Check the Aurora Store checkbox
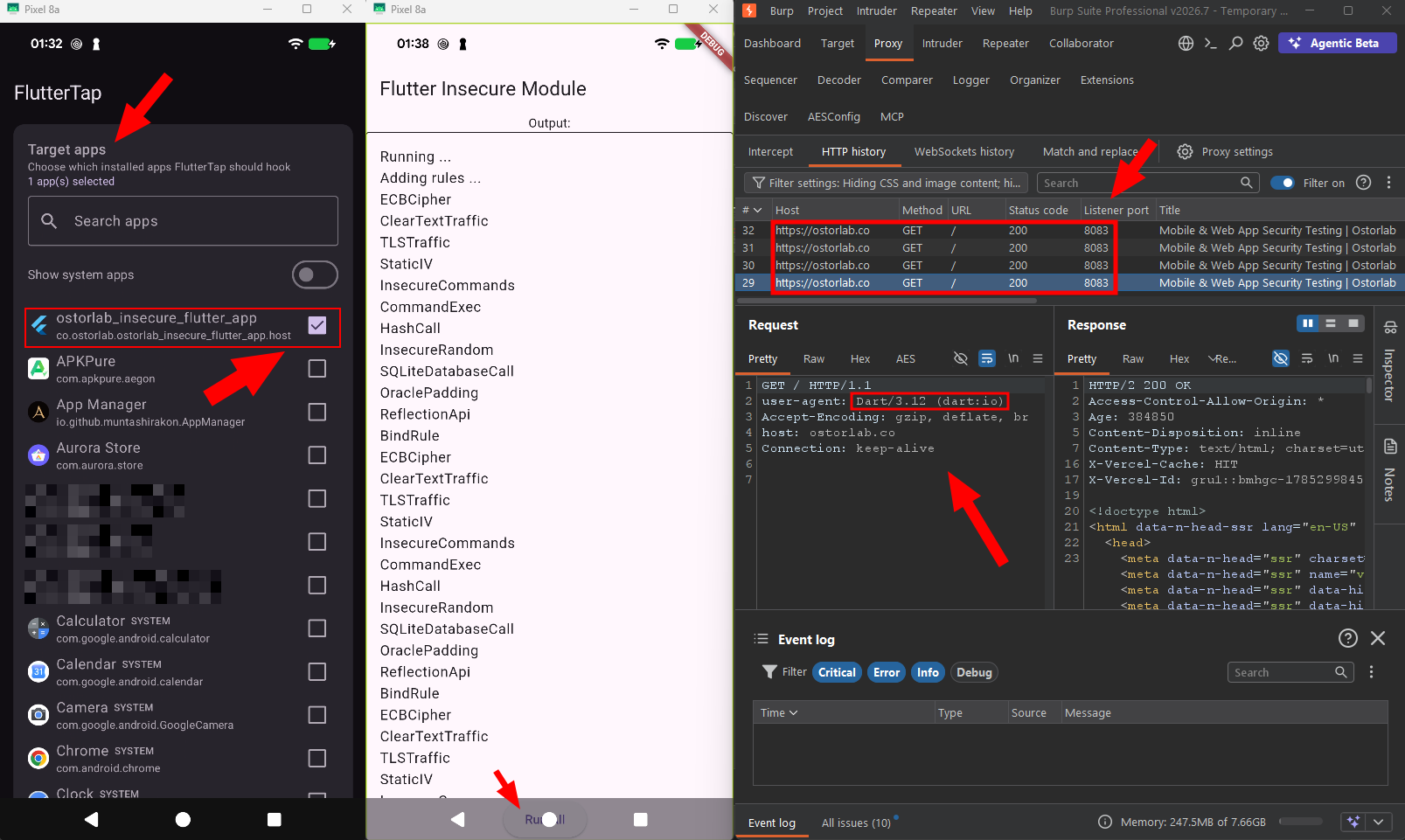This screenshot has height=840, width=1405. [x=317, y=455]
